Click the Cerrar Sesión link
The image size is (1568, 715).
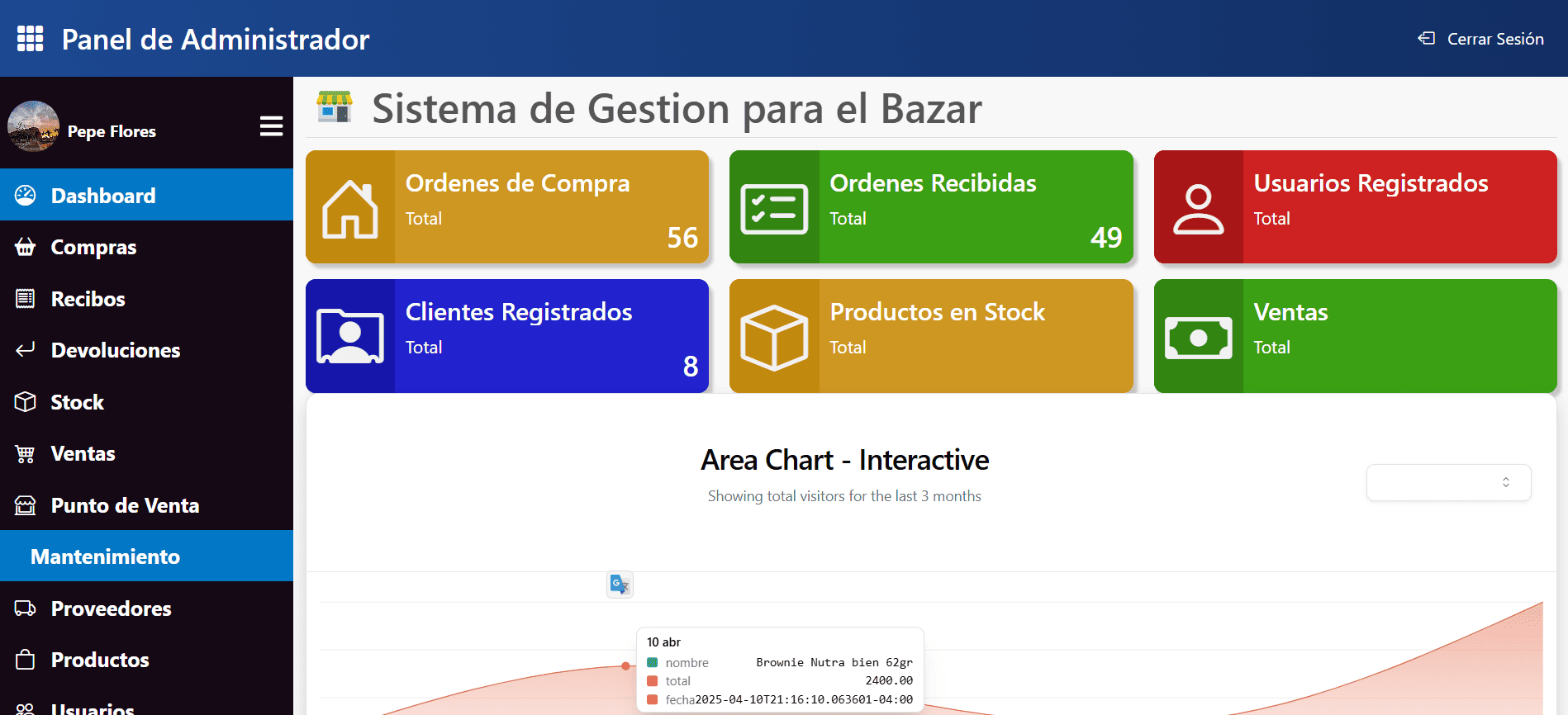tap(1480, 39)
